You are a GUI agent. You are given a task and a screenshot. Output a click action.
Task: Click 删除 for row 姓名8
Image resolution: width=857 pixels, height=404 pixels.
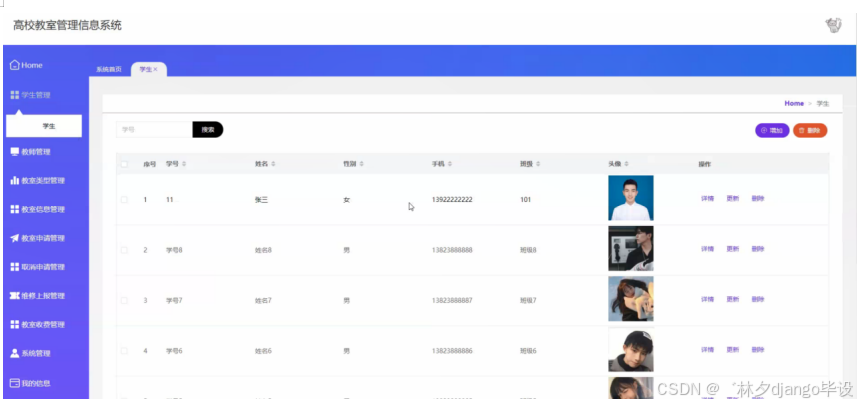[758, 249]
